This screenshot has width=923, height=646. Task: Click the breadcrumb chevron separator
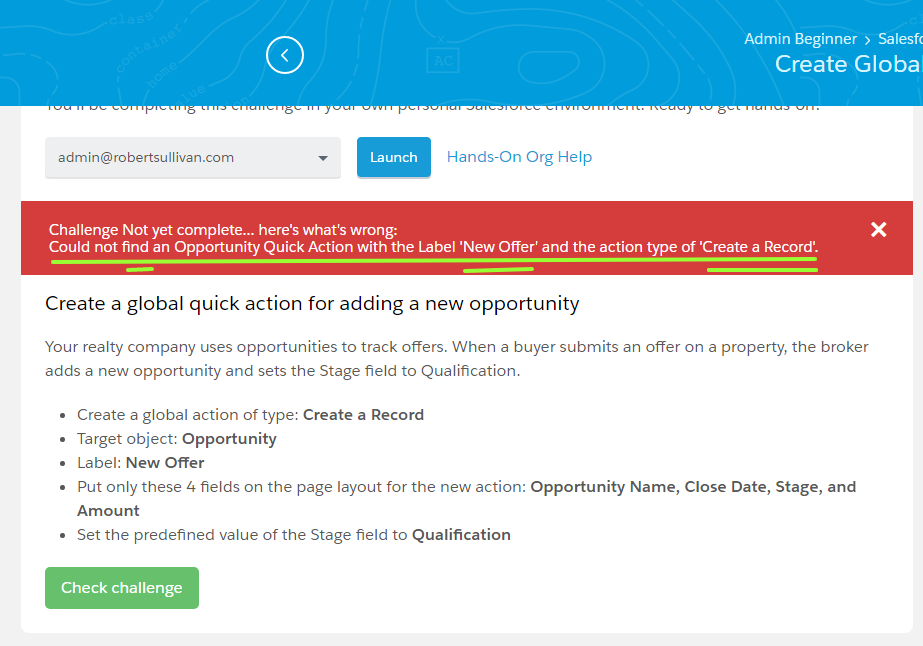(x=867, y=40)
